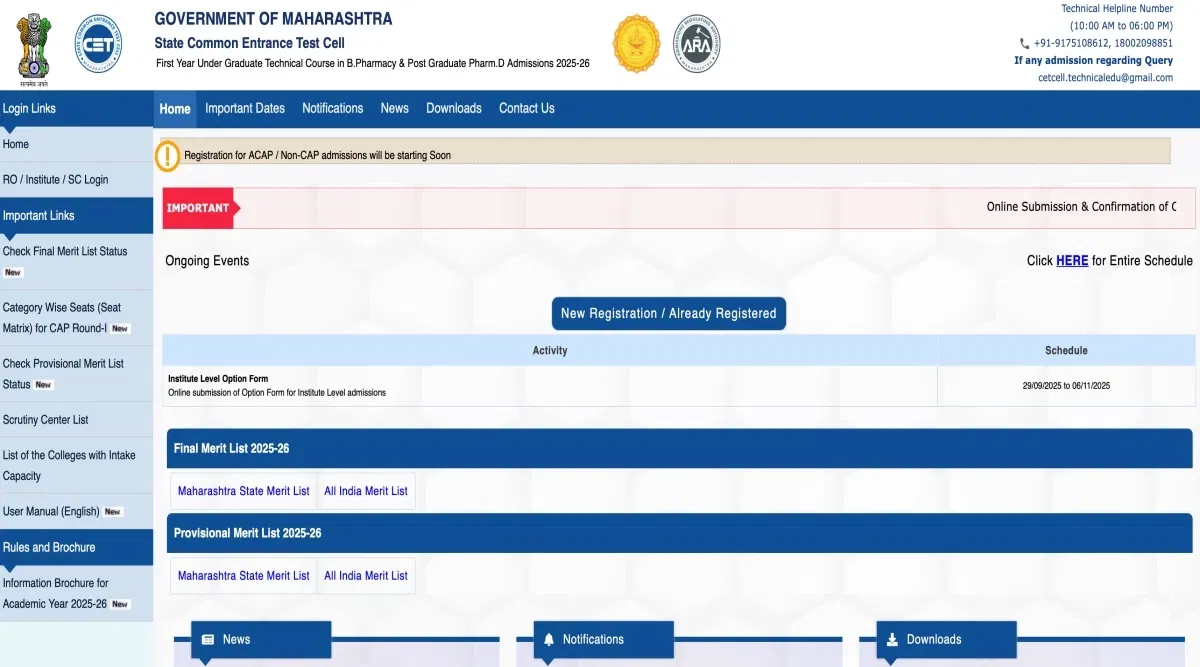
Task: Open Check Final Merit List Status link
Action: pyautogui.click(x=65, y=252)
